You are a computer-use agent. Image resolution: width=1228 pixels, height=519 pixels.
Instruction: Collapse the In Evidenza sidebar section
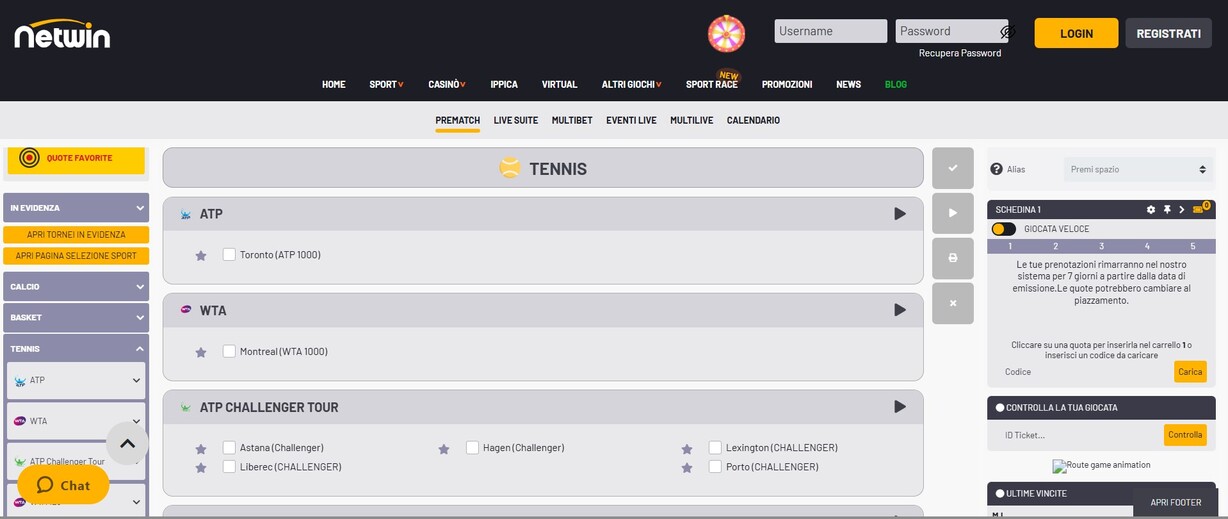pyautogui.click(x=76, y=208)
